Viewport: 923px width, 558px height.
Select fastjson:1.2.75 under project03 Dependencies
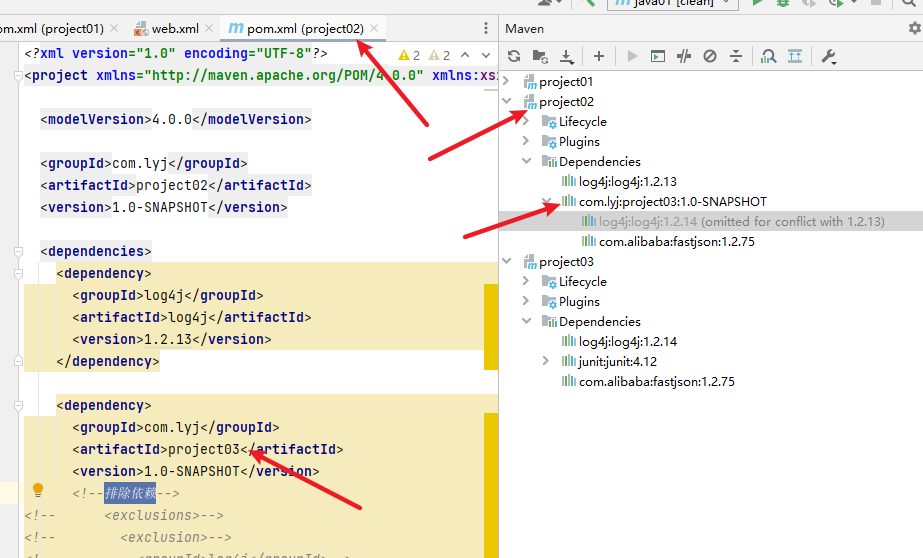pos(656,381)
